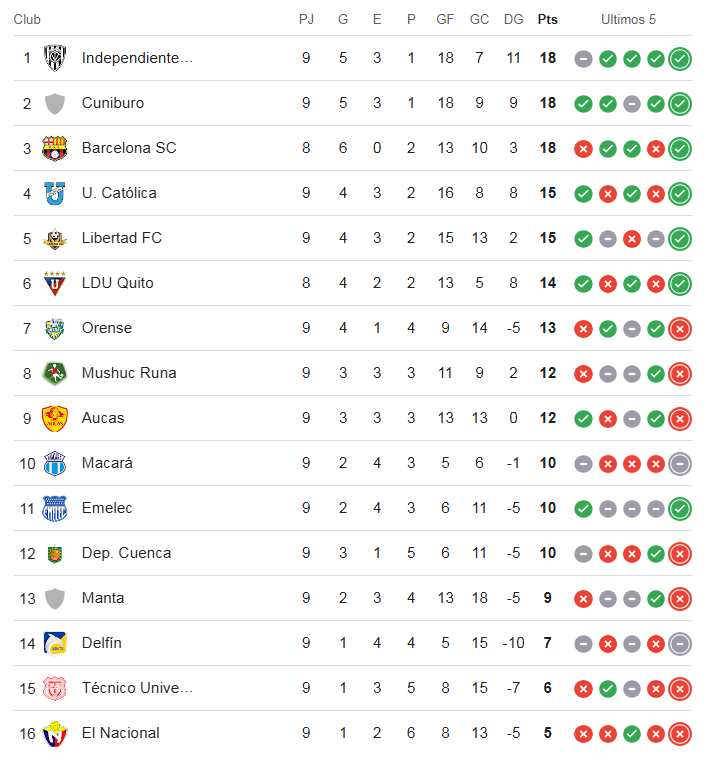The width and height of the screenshot is (707, 765).
Task: Click Orense's most recent loss indicator
Action: pos(680,329)
